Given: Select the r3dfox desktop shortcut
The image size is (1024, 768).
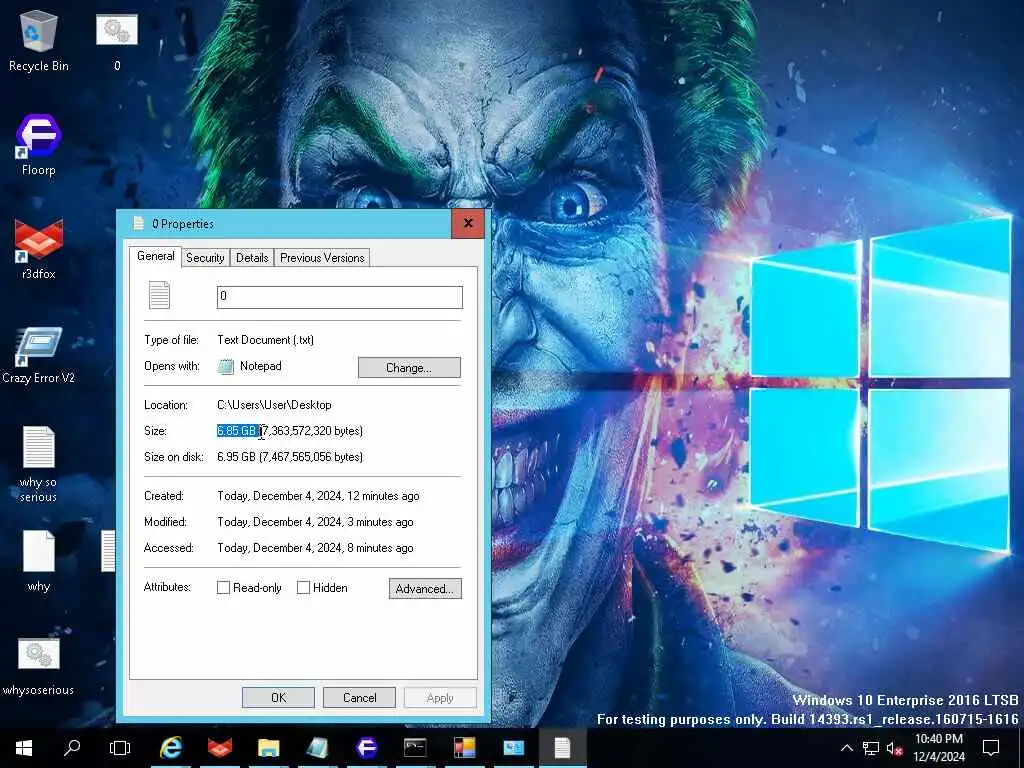Looking at the screenshot, I should point(39,249).
